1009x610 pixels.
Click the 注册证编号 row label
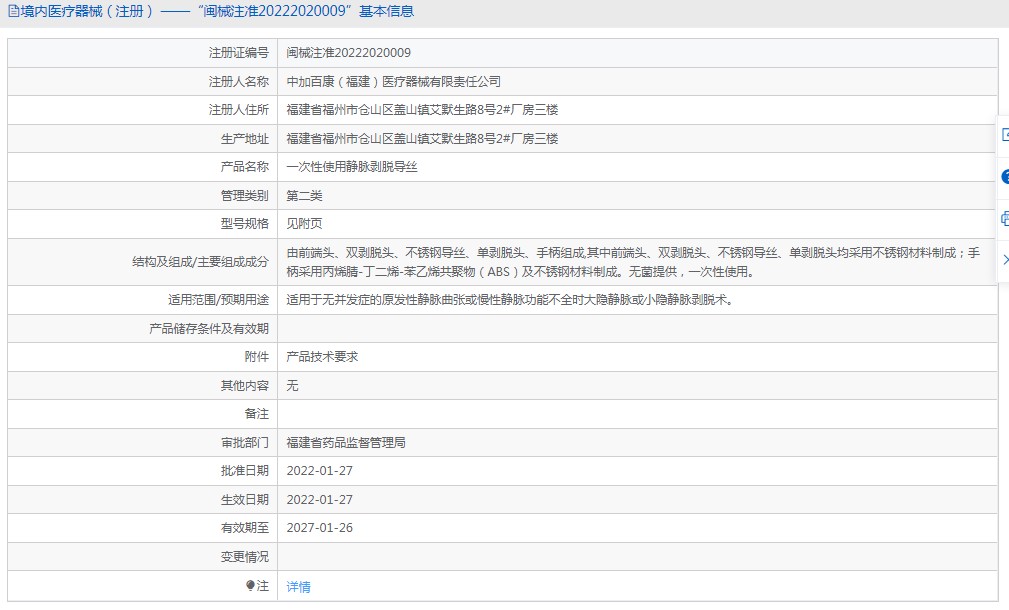pos(239,53)
